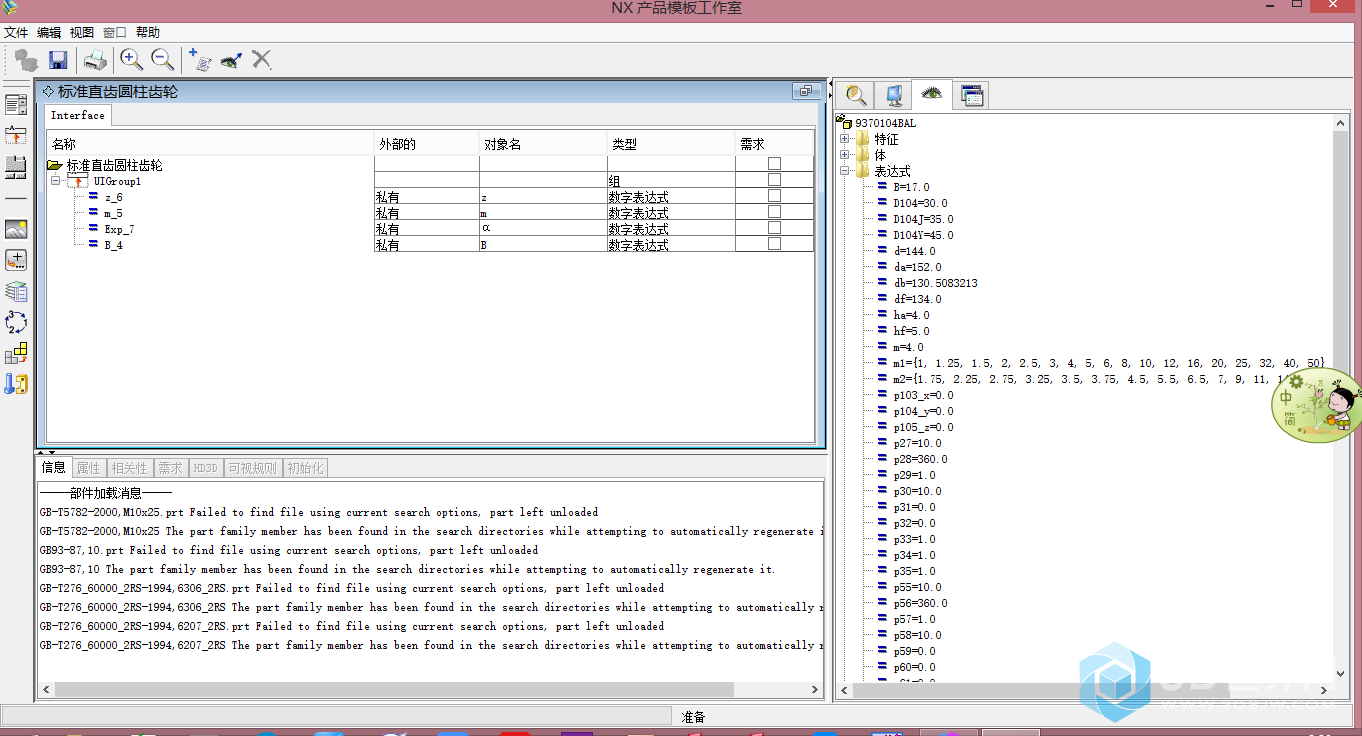Select the 标准直齿圆柱齿轮 root folder row
The width and height of the screenshot is (1362, 736).
[114, 165]
